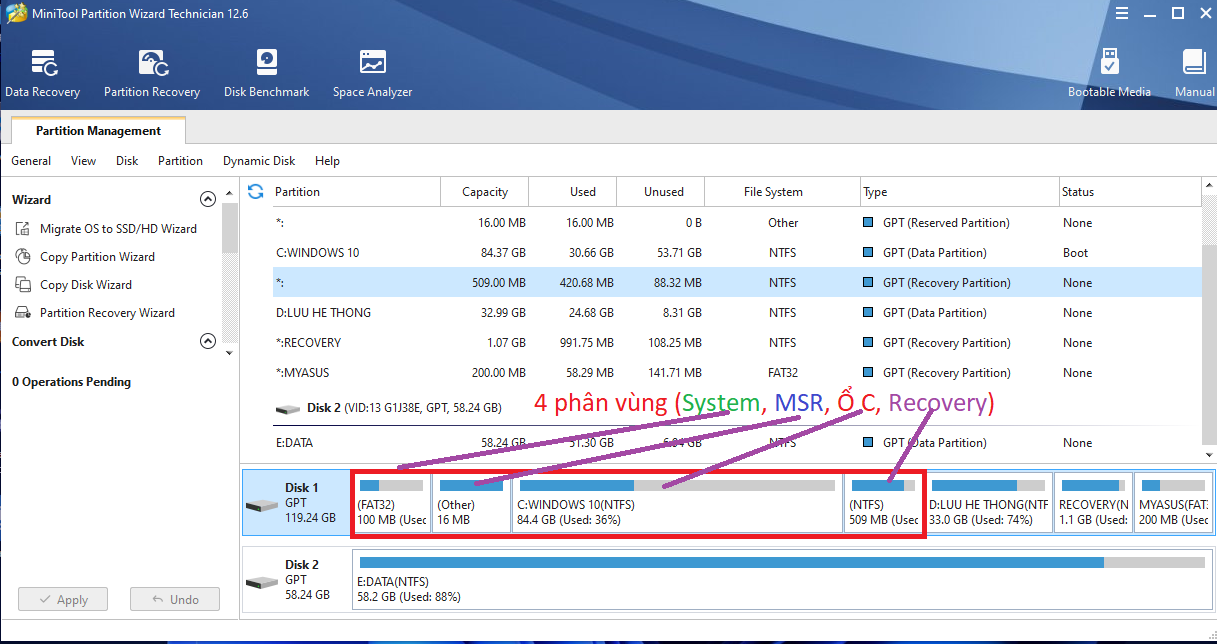Click the FAT32 file system cell
1217x644 pixels.
783,373
